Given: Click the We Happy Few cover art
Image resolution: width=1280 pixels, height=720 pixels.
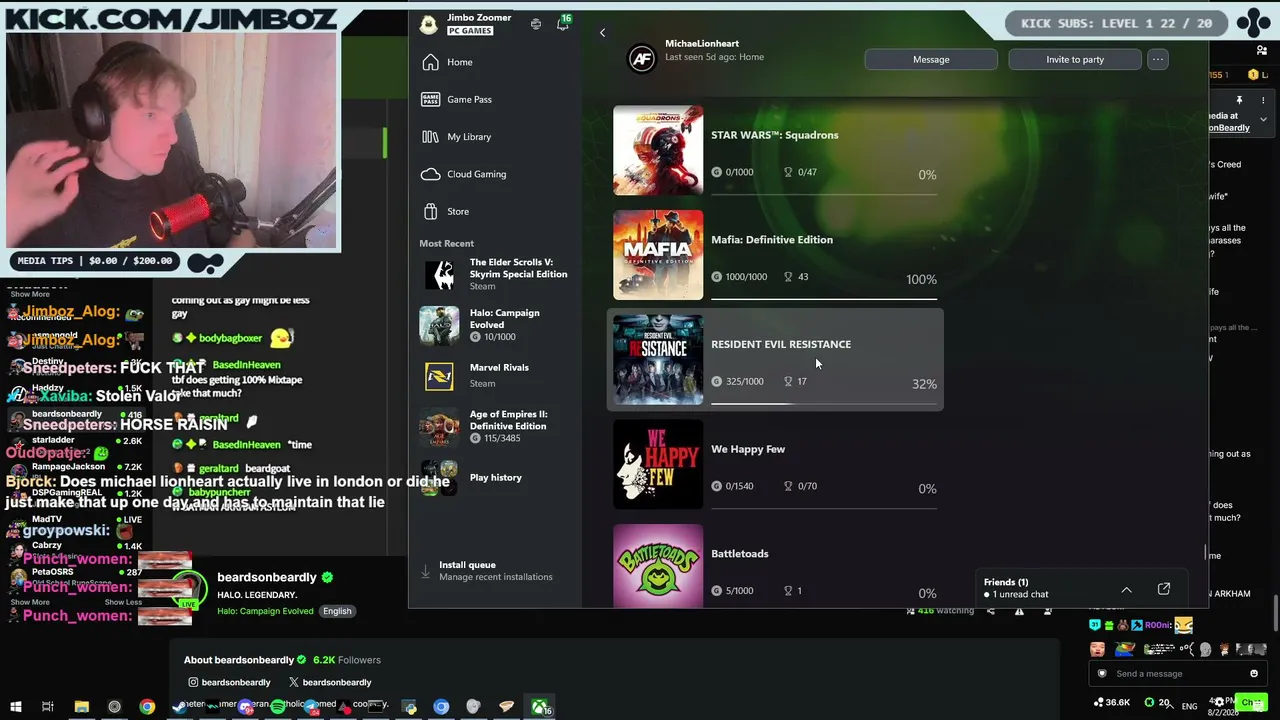Looking at the screenshot, I should tap(658, 465).
